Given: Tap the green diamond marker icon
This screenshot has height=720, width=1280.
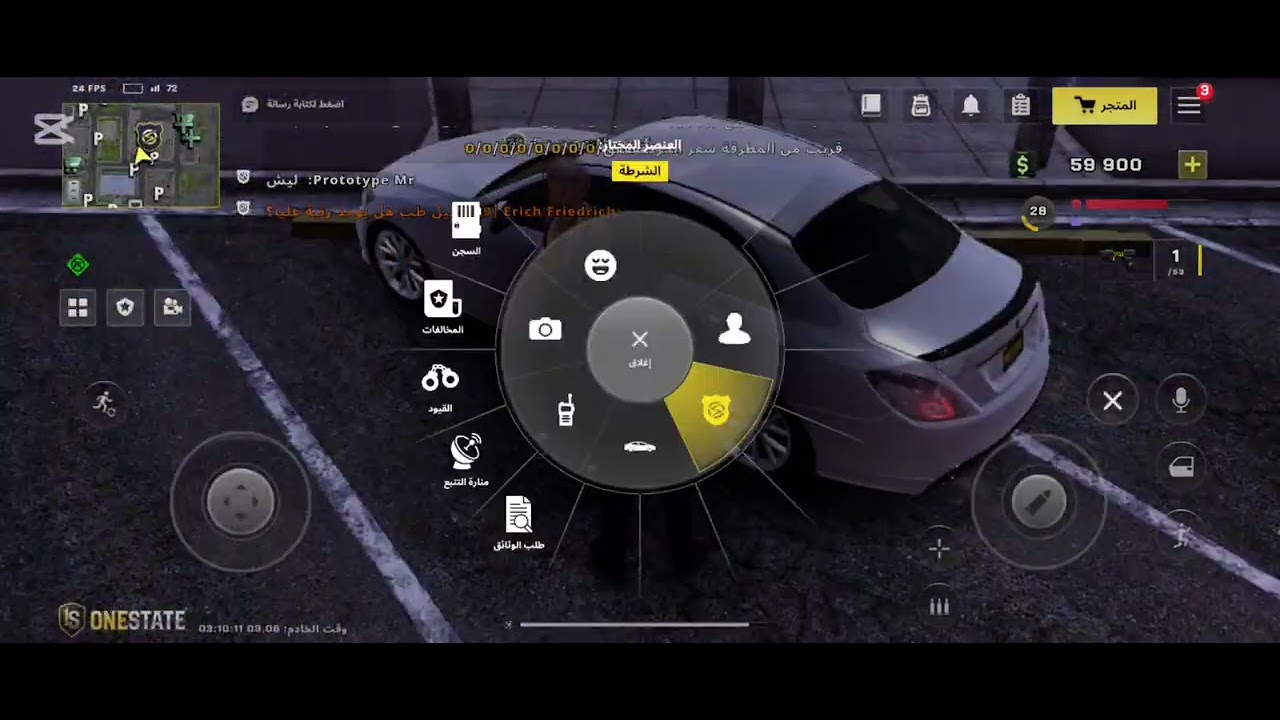Looking at the screenshot, I should pyautogui.click(x=78, y=265).
